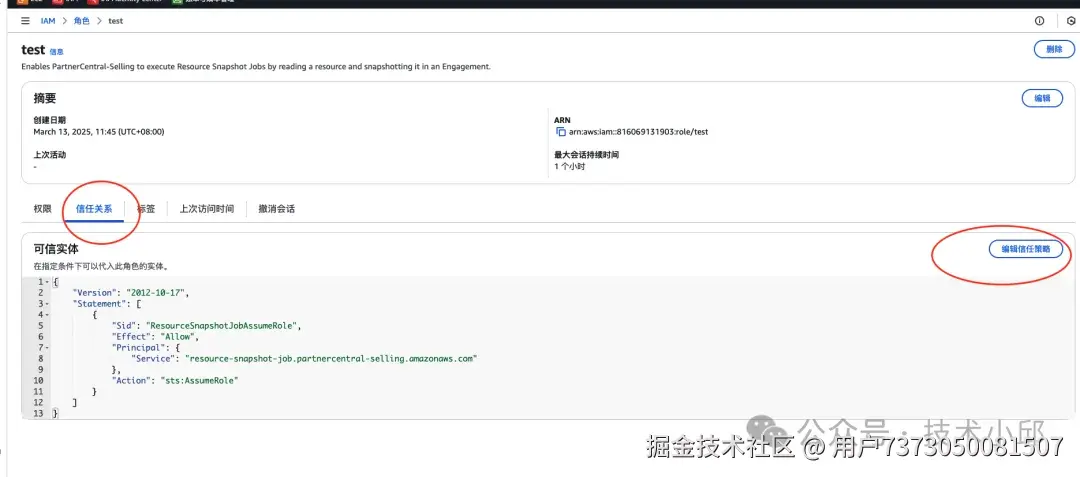Go to the IAM breadcrumb
This screenshot has height=477, width=1080.
(x=48, y=21)
